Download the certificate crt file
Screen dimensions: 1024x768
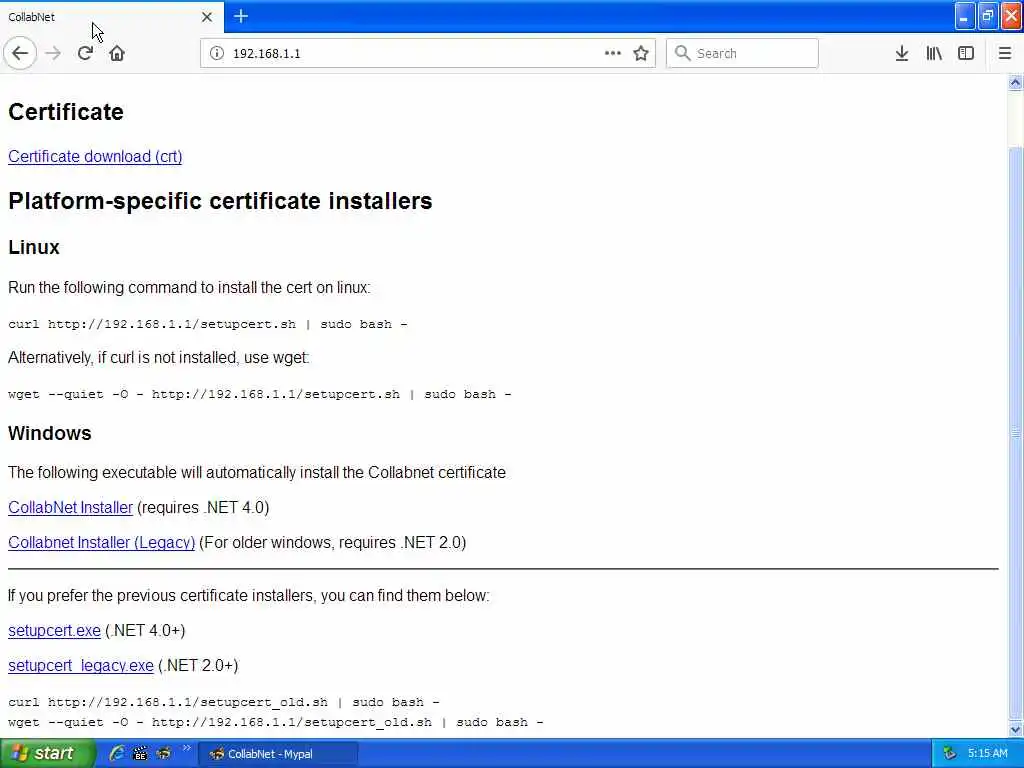[x=95, y=157]
